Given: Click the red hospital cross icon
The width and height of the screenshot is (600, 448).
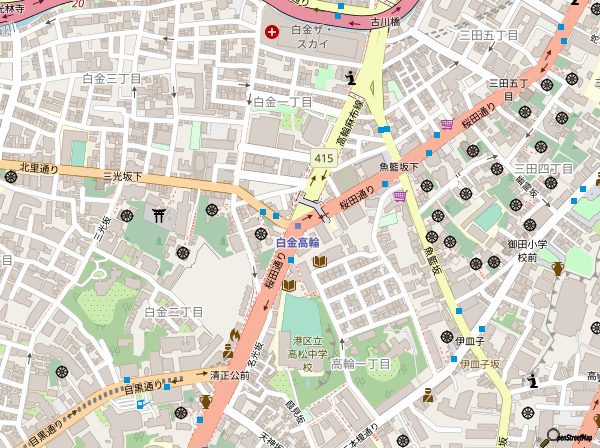Looking at the screenshot, I should (x=272, y=32).
